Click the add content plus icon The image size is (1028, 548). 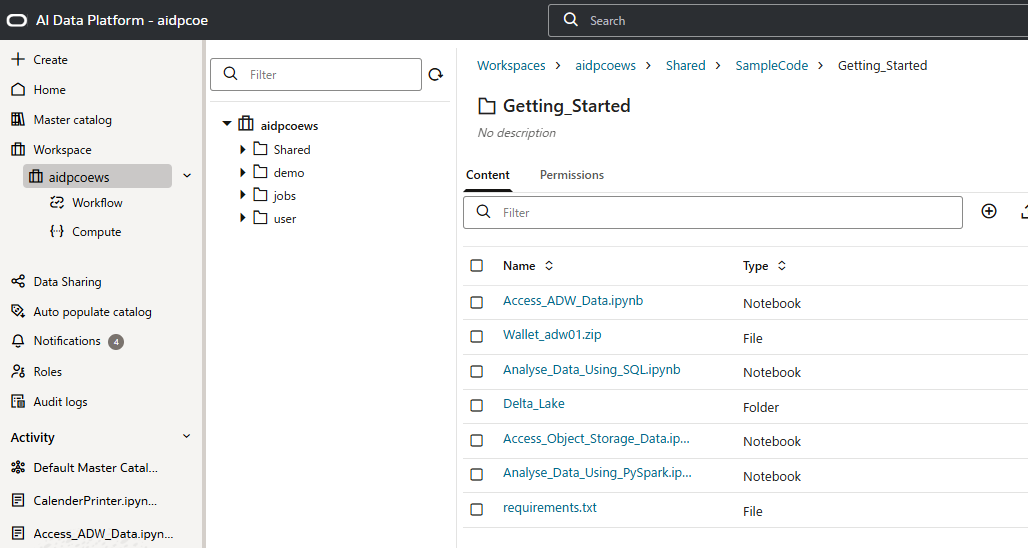(x=989, y=212)
